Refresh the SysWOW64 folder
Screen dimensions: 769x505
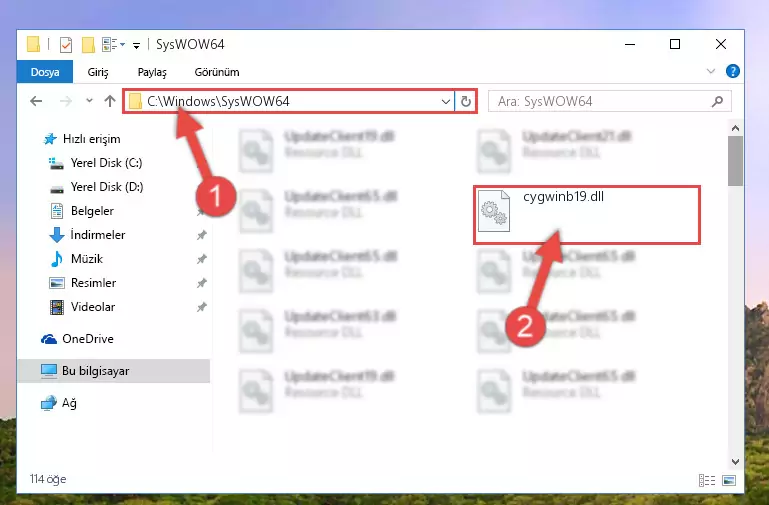pos(465,101)
